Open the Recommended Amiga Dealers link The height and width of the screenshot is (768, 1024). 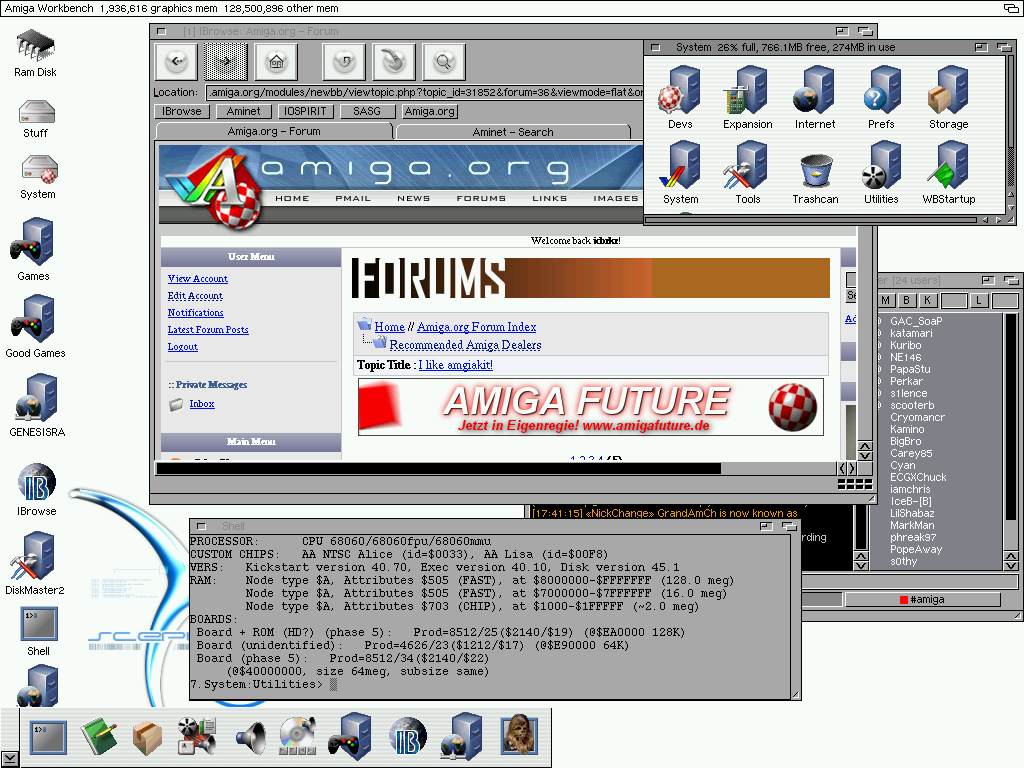[x=465, y=345]
